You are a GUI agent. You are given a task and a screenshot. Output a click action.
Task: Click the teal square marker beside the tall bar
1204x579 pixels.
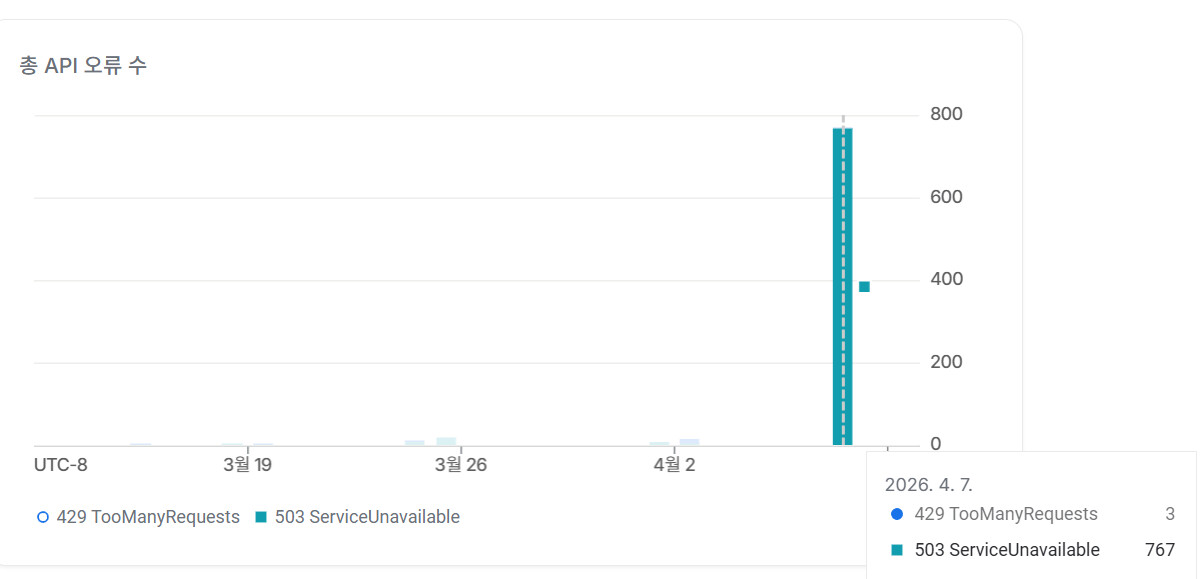864,287
